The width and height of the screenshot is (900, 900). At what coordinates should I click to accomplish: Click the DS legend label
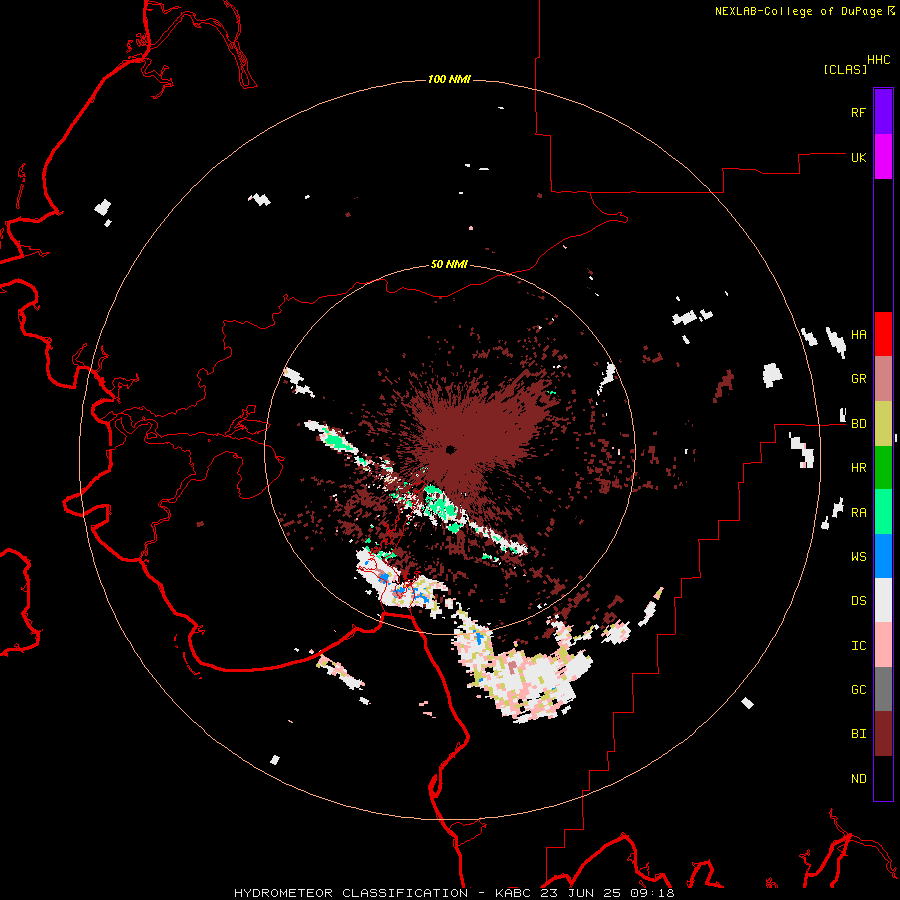click(859, 601)
